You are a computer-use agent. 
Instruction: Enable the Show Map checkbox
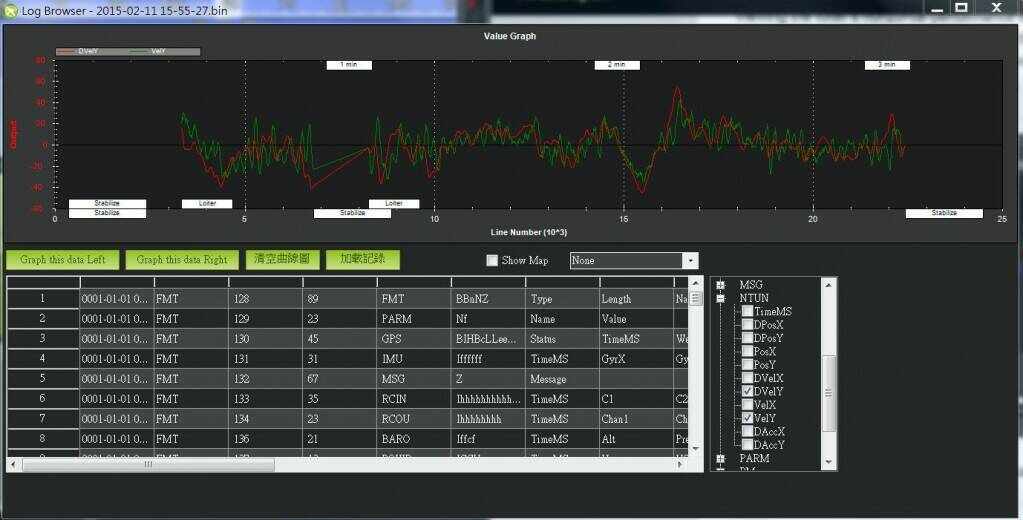click(x=492, y=260)
